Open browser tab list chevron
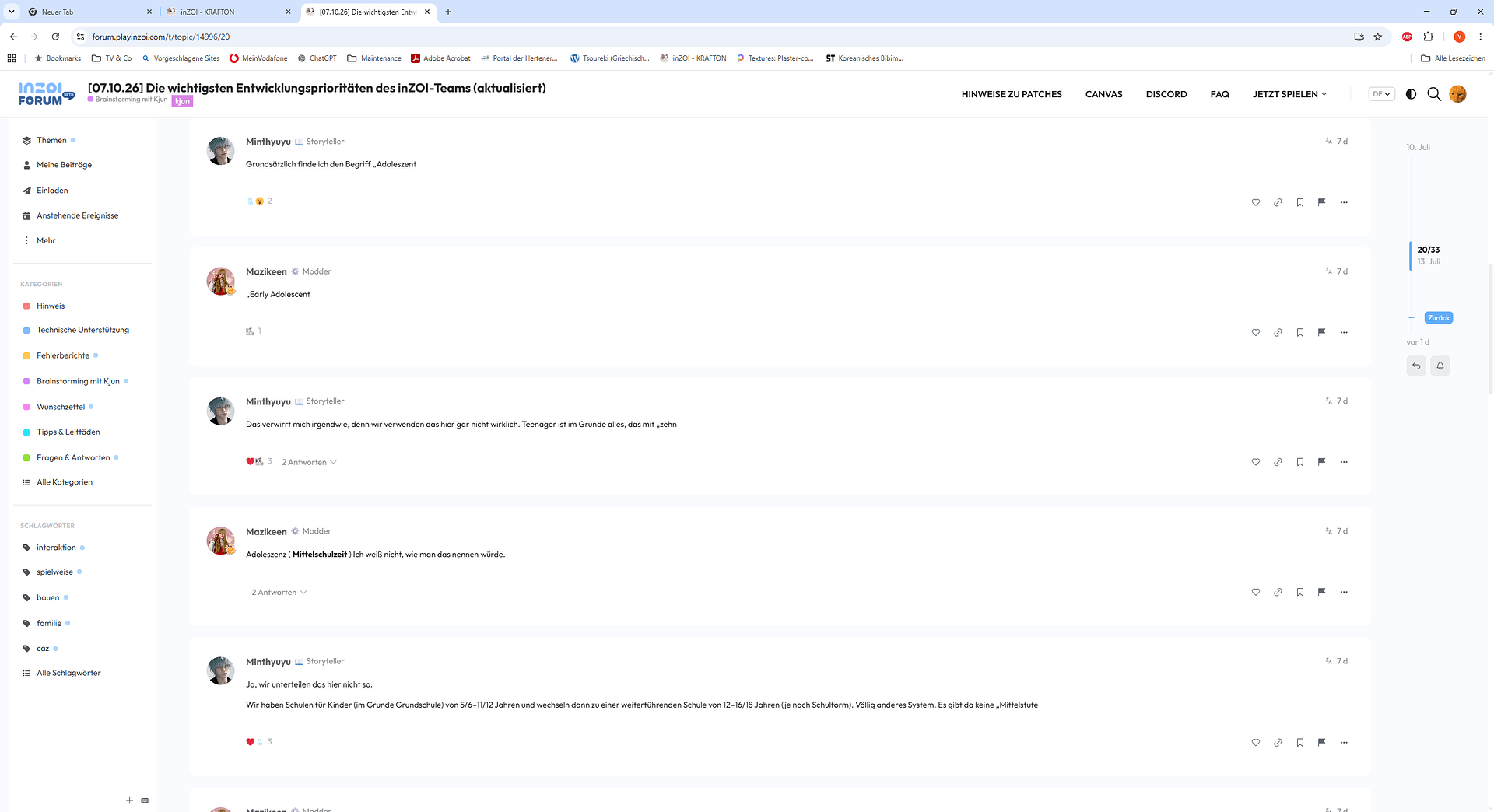The height and width of the screenshot is (812, 1494). click(12, 12)
